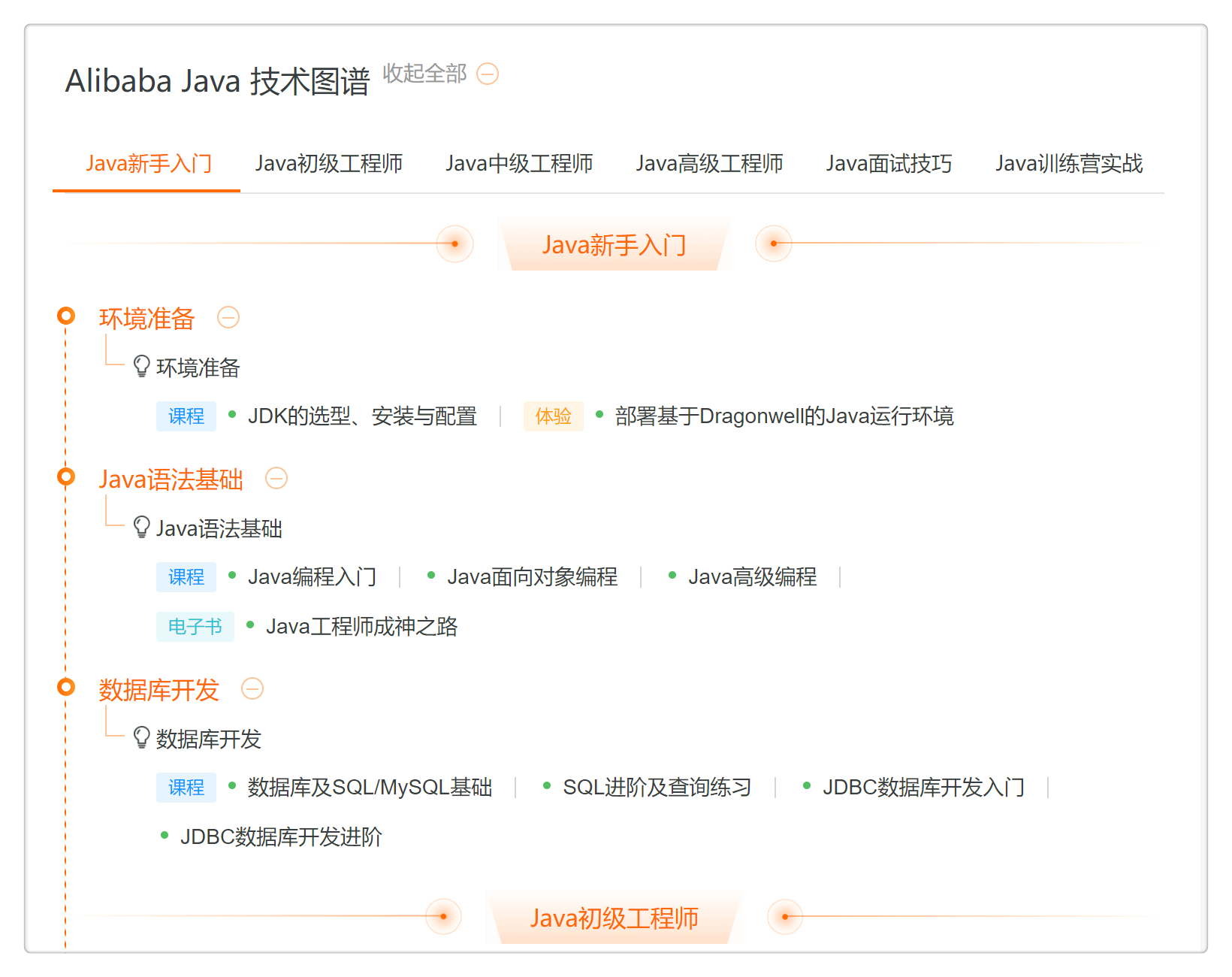
Task: Open the course JDK的选型、安装与配置
Action: coord(362,416)
